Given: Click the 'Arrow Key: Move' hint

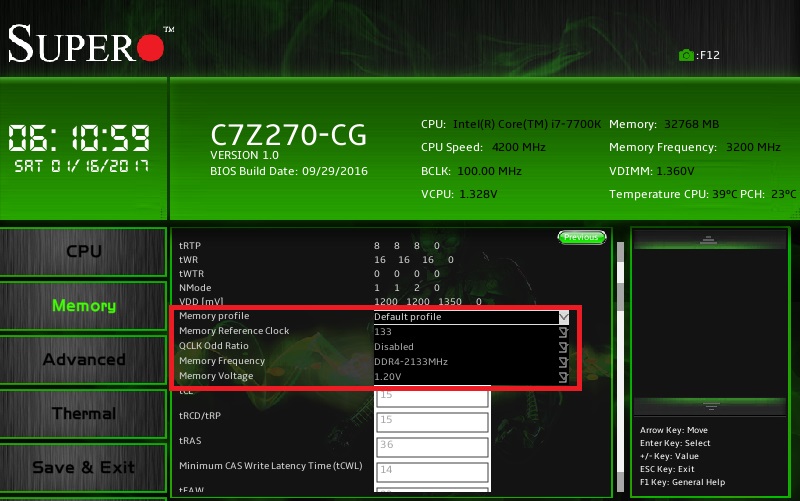Looking at the screenshot, I should 673,430.
